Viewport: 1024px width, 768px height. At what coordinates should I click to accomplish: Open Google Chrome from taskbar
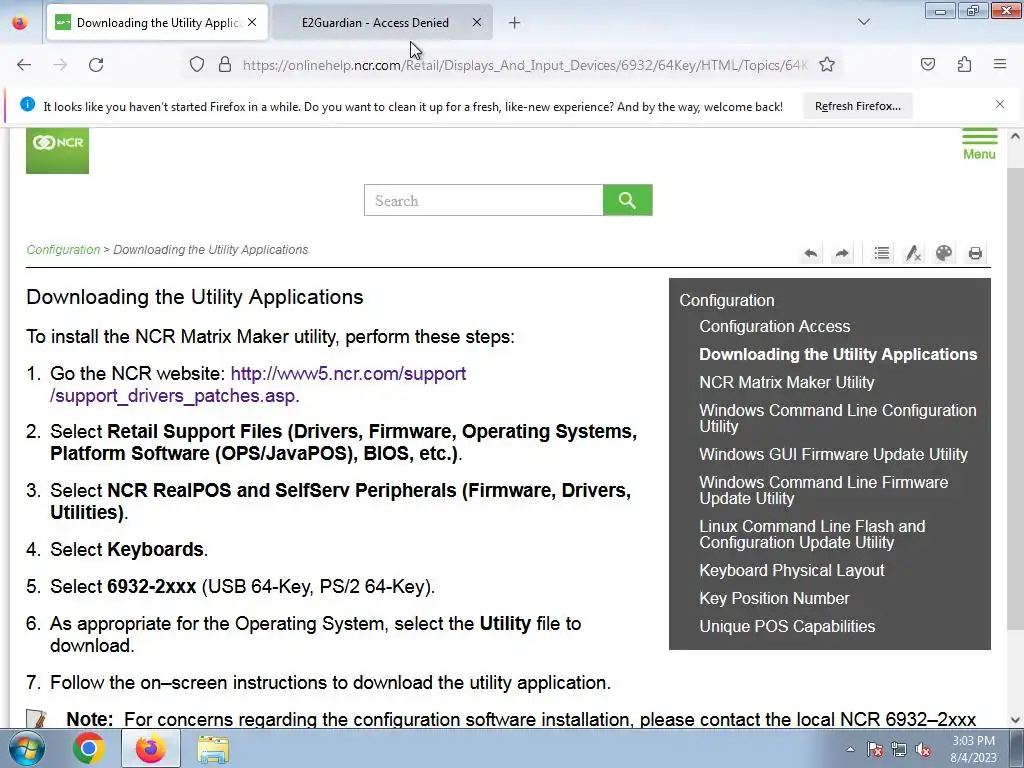pyautogui.click(x=89, y=748)
